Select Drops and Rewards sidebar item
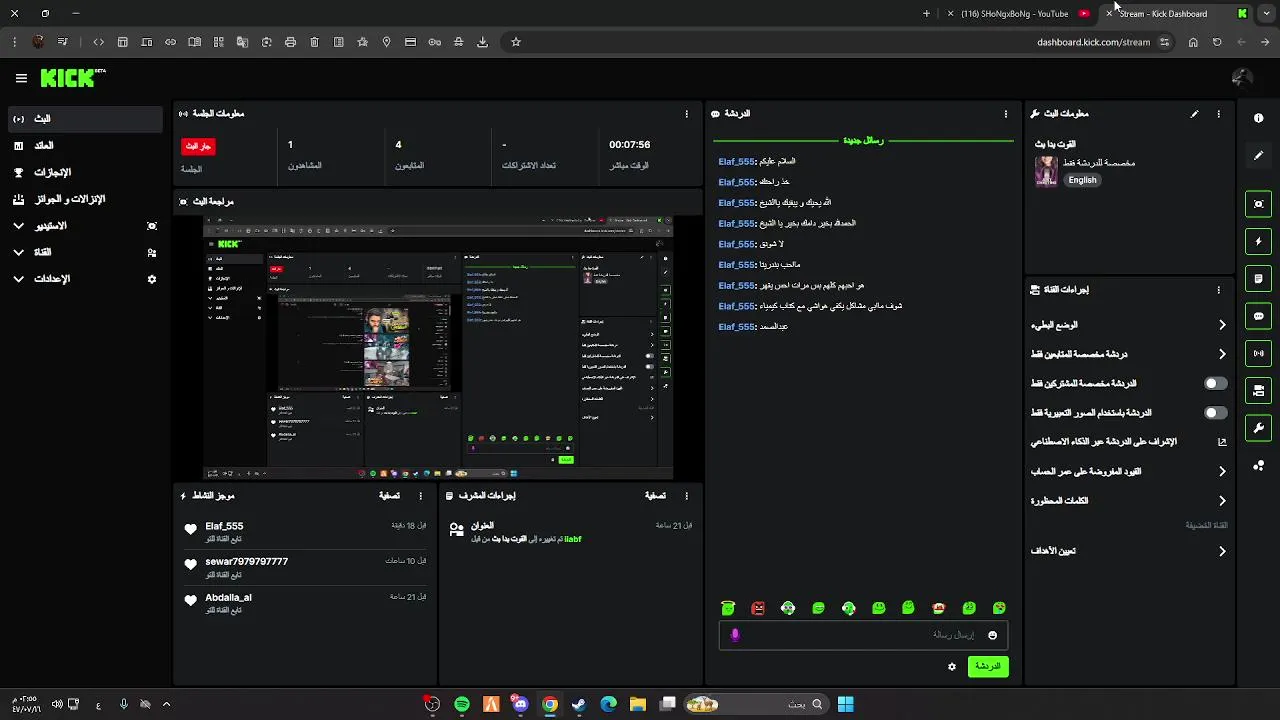 pos(84,199)
